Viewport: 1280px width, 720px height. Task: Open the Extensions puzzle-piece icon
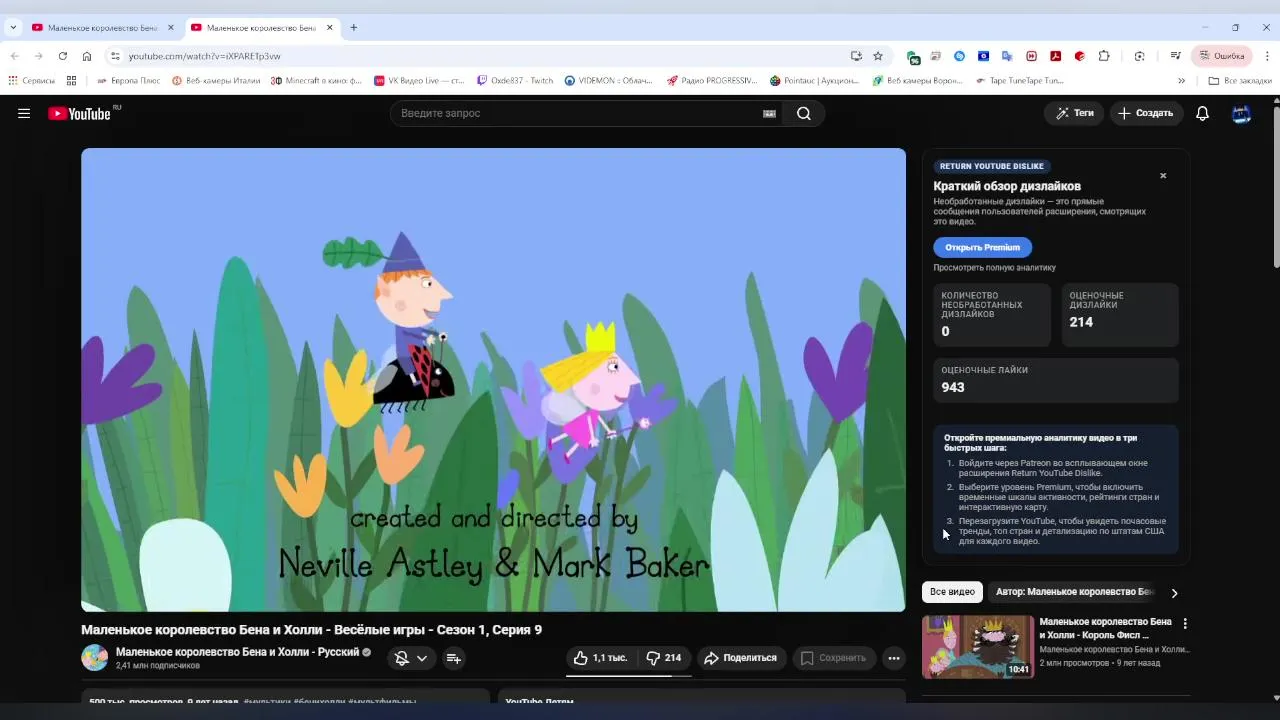click(x=1104, y=56)
